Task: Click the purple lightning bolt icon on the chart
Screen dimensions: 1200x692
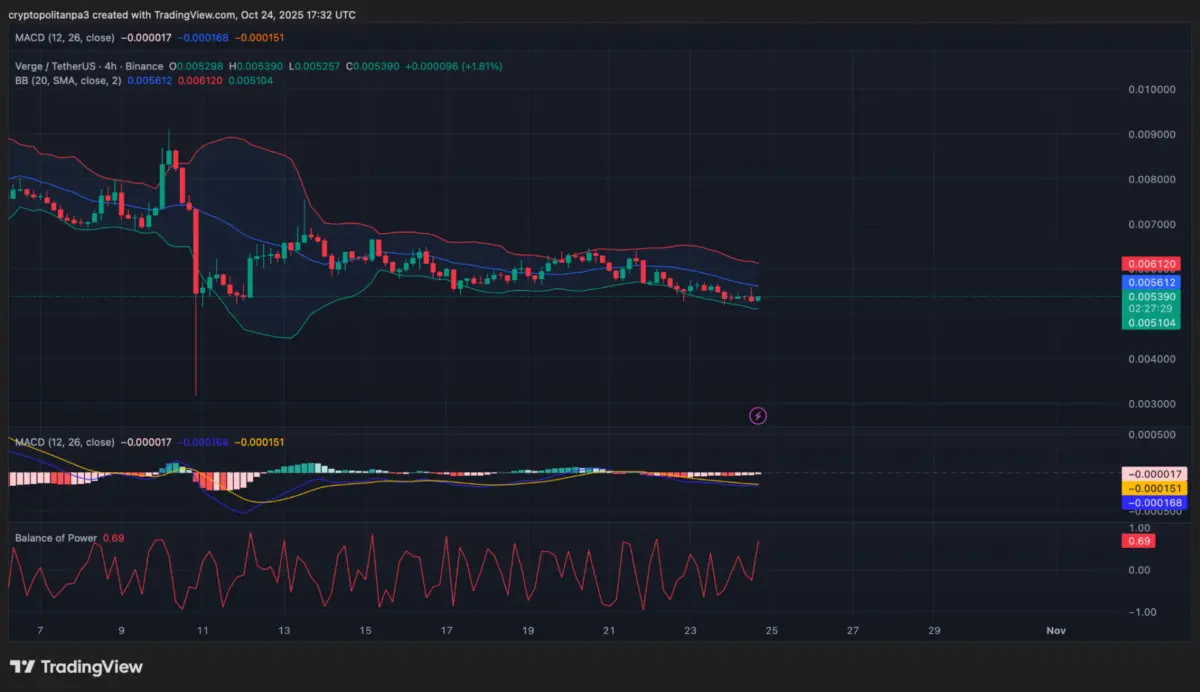Action: [x=757, y=415]
